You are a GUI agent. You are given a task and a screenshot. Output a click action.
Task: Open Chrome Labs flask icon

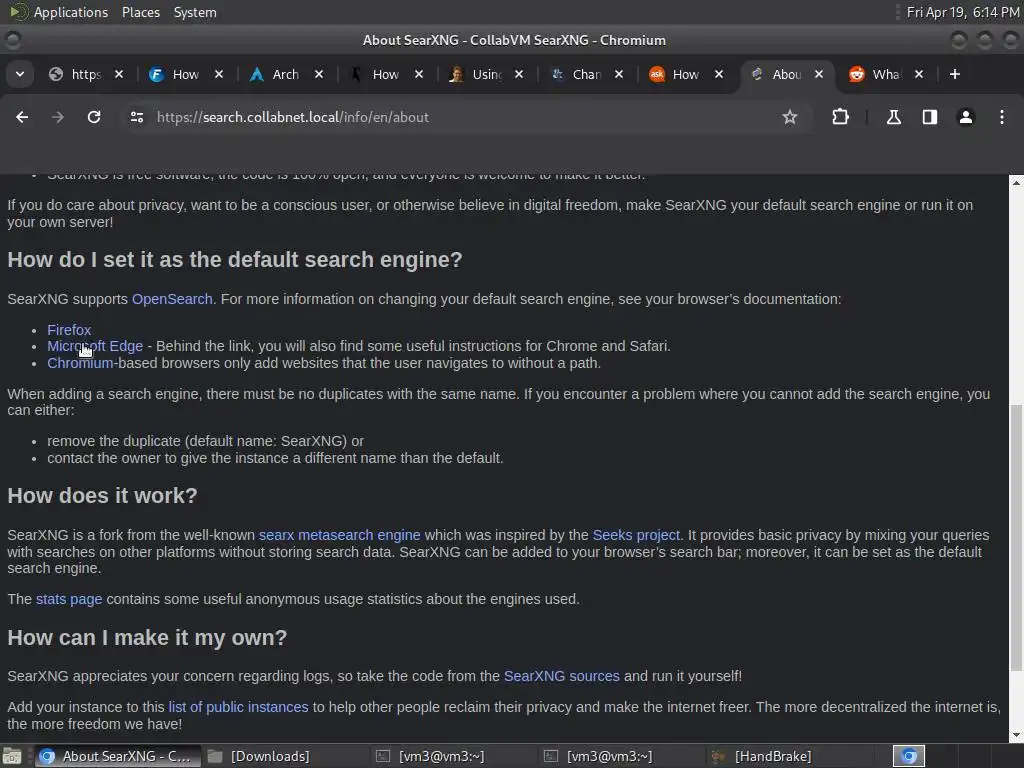893,117
